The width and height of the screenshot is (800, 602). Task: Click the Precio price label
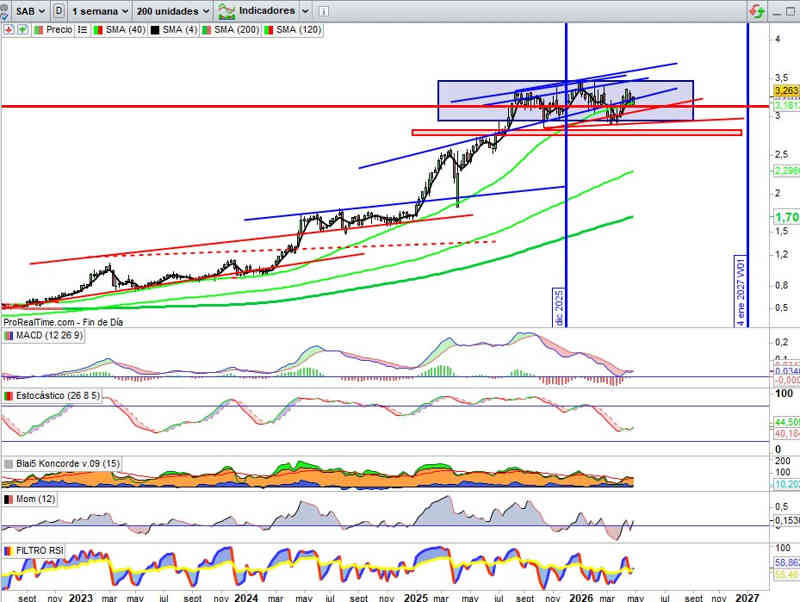[58, 30]
